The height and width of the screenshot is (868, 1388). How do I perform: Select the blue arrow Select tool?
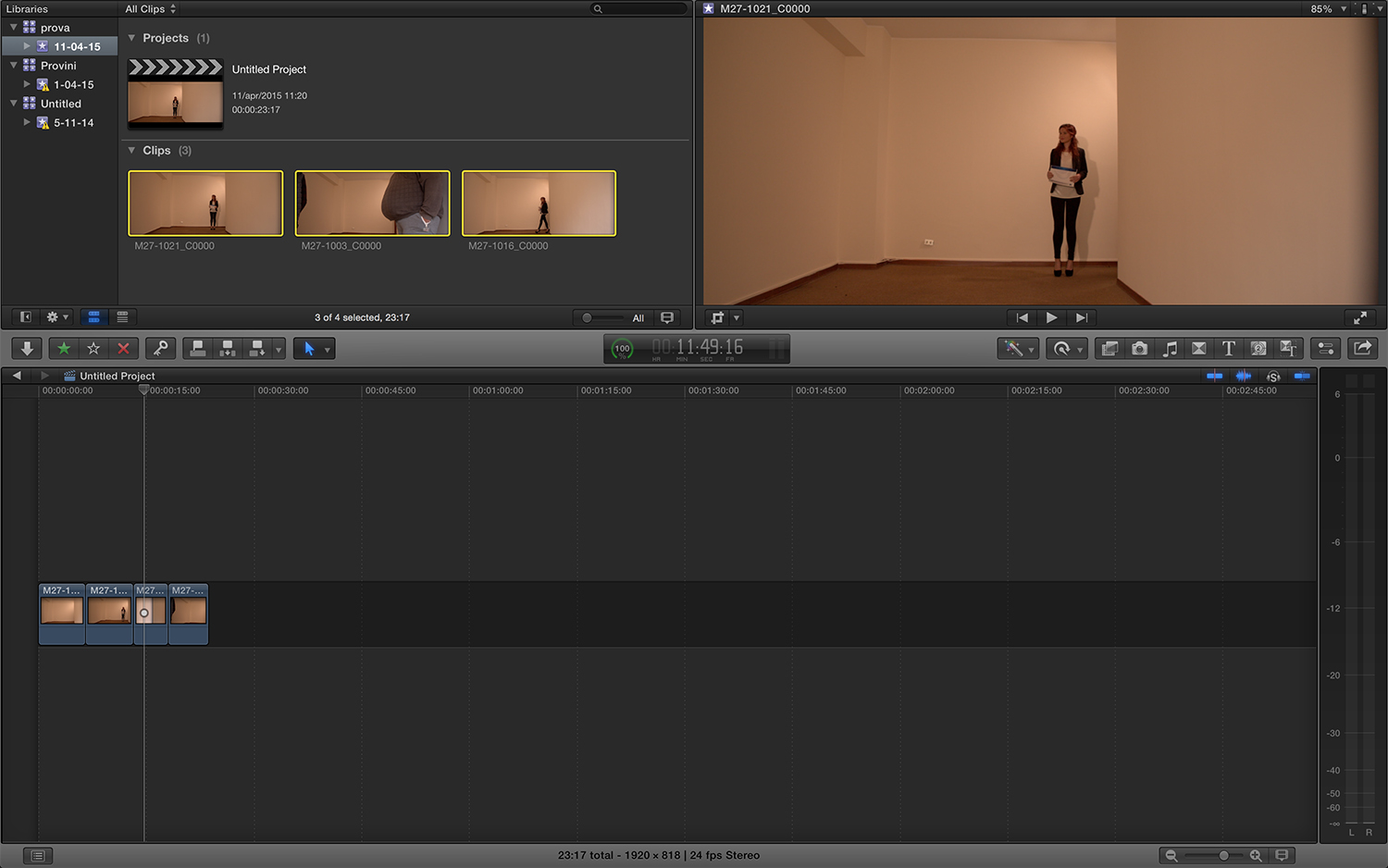coord(309,348)
